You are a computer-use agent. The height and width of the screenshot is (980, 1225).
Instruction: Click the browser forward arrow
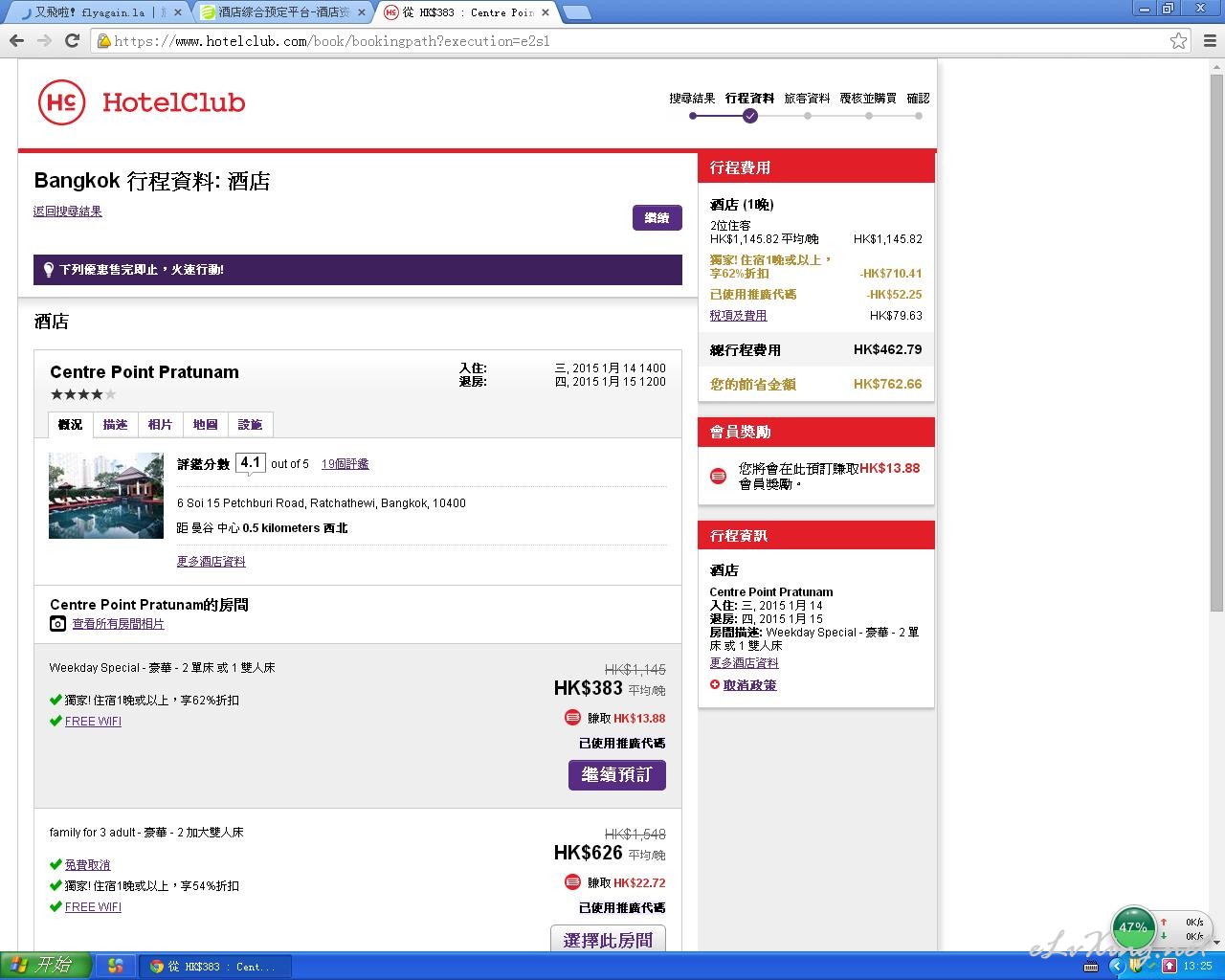(x=44, y=40)
